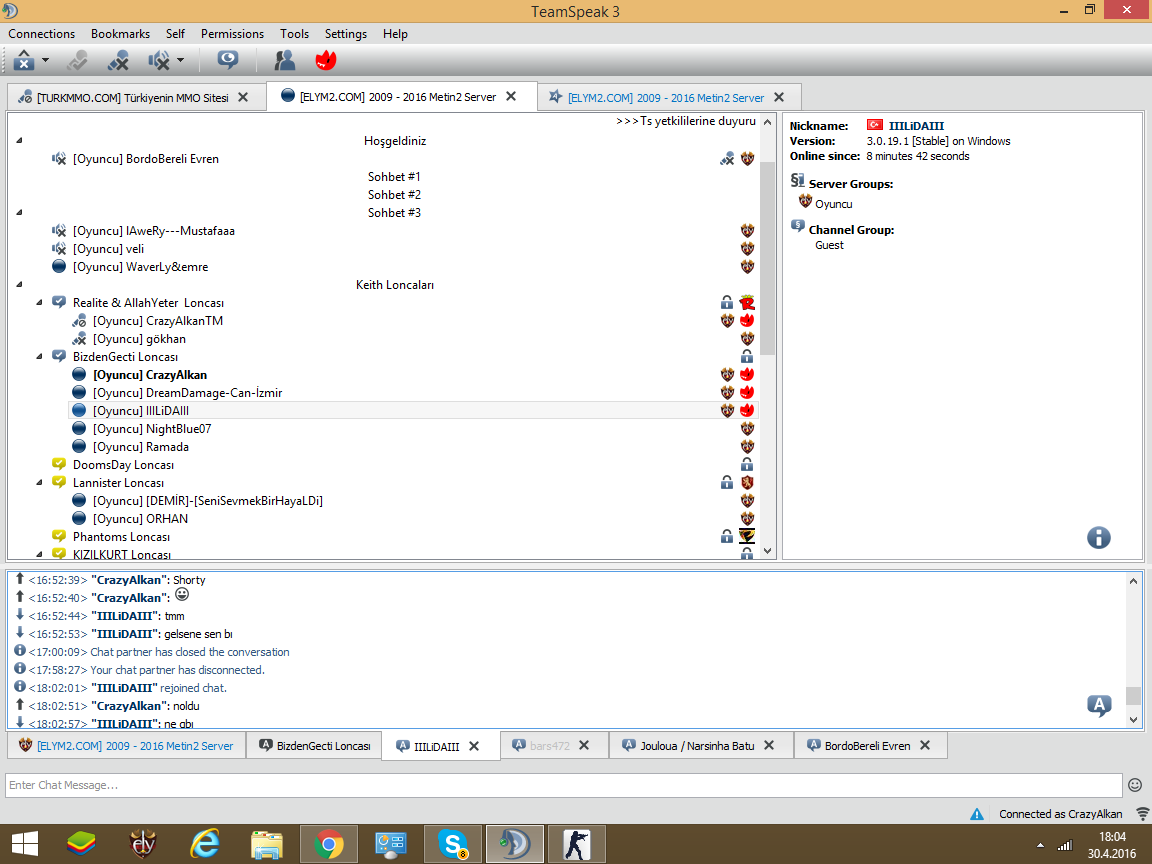Select the Sohbet #1 channel

click(x=395, y=176)
